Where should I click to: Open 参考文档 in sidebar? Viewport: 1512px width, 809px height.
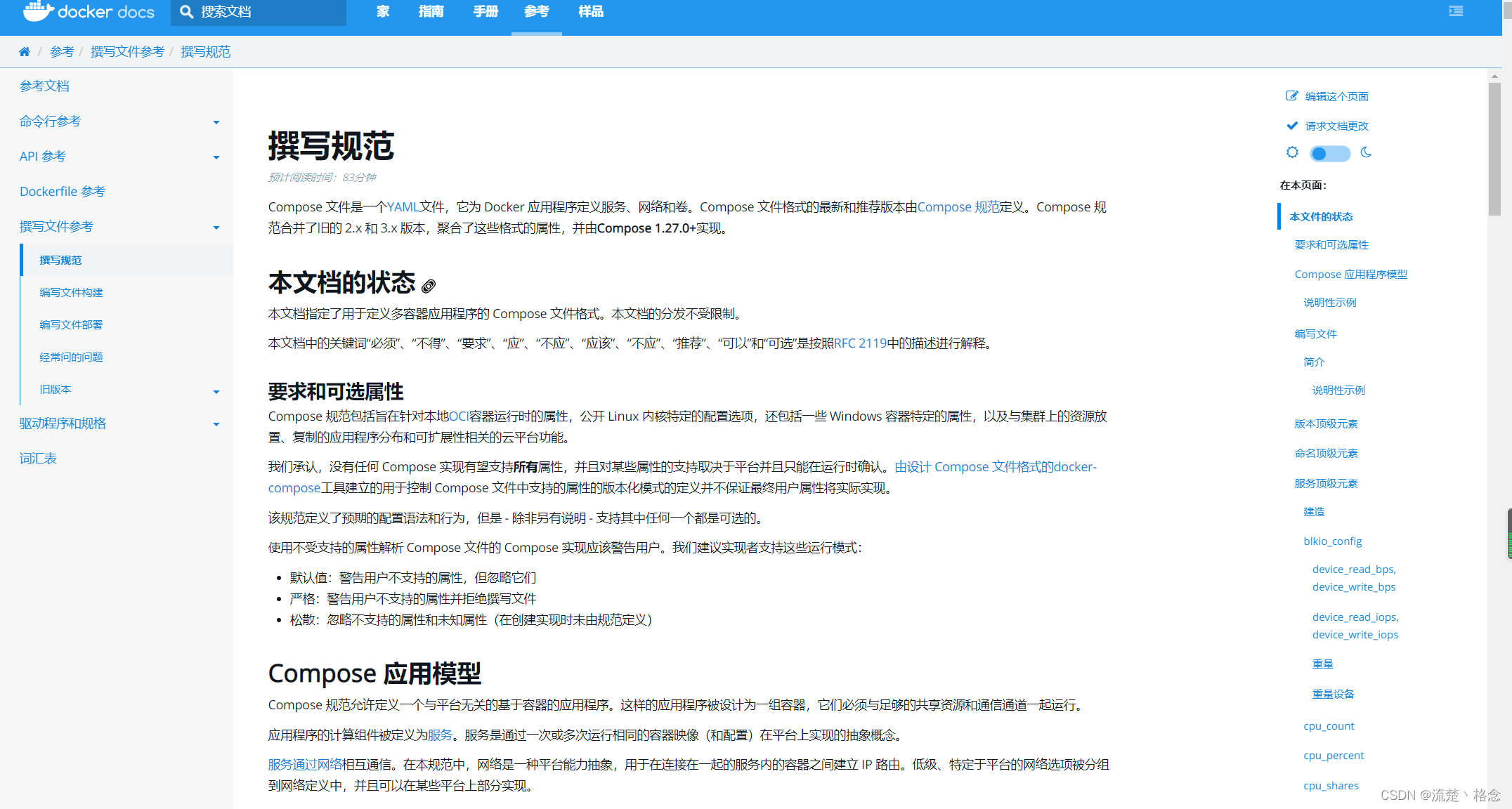click(44, 86)
